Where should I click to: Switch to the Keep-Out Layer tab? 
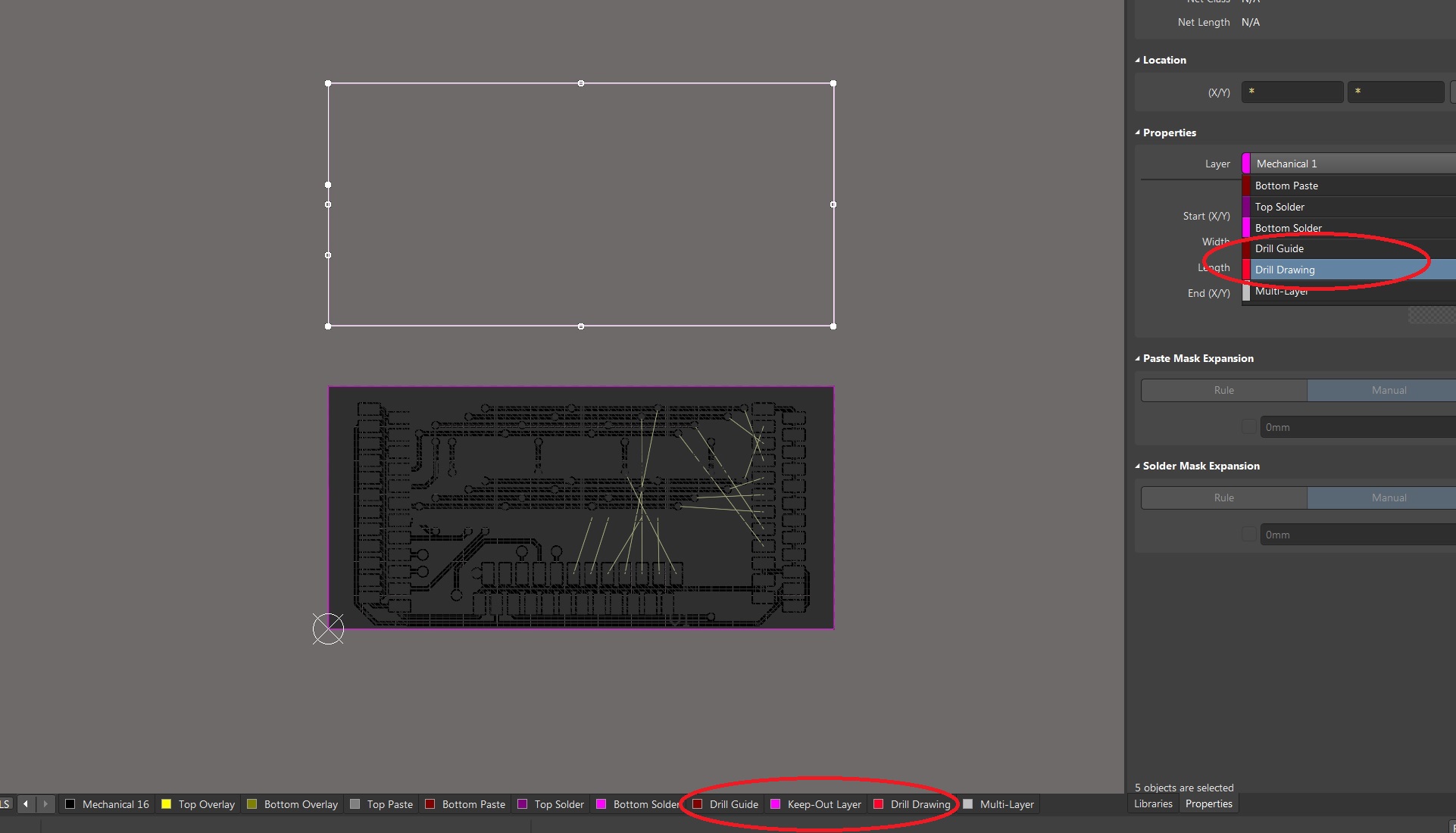[x=816, y=804]
